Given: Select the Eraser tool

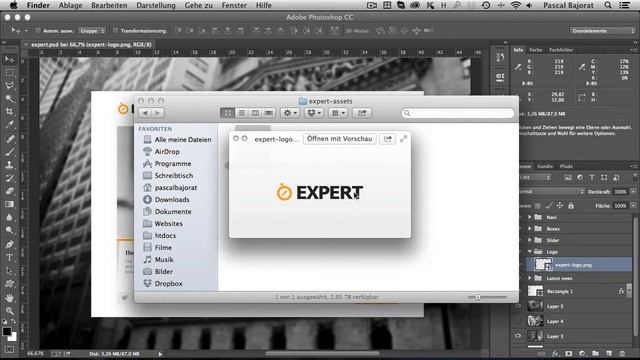Looking at the screenshot, I should 9,191.
